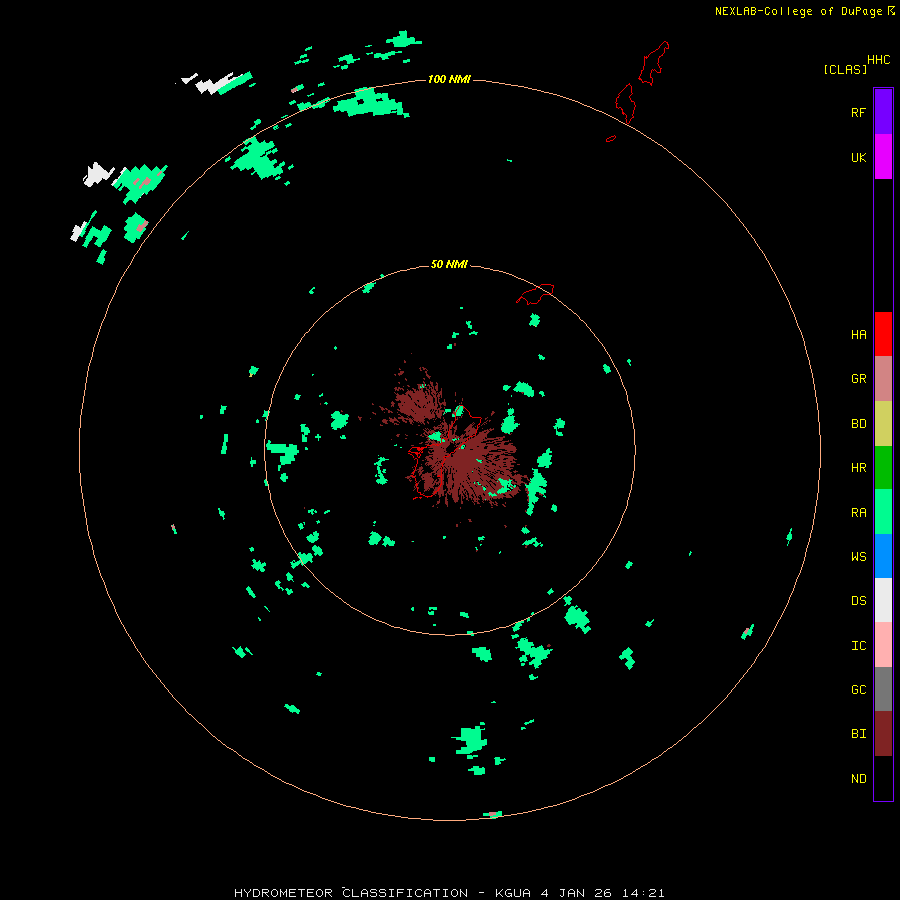Viewport: 900px width, 900px height.
Task: Click the RF legend label
Action: [859, 112]
